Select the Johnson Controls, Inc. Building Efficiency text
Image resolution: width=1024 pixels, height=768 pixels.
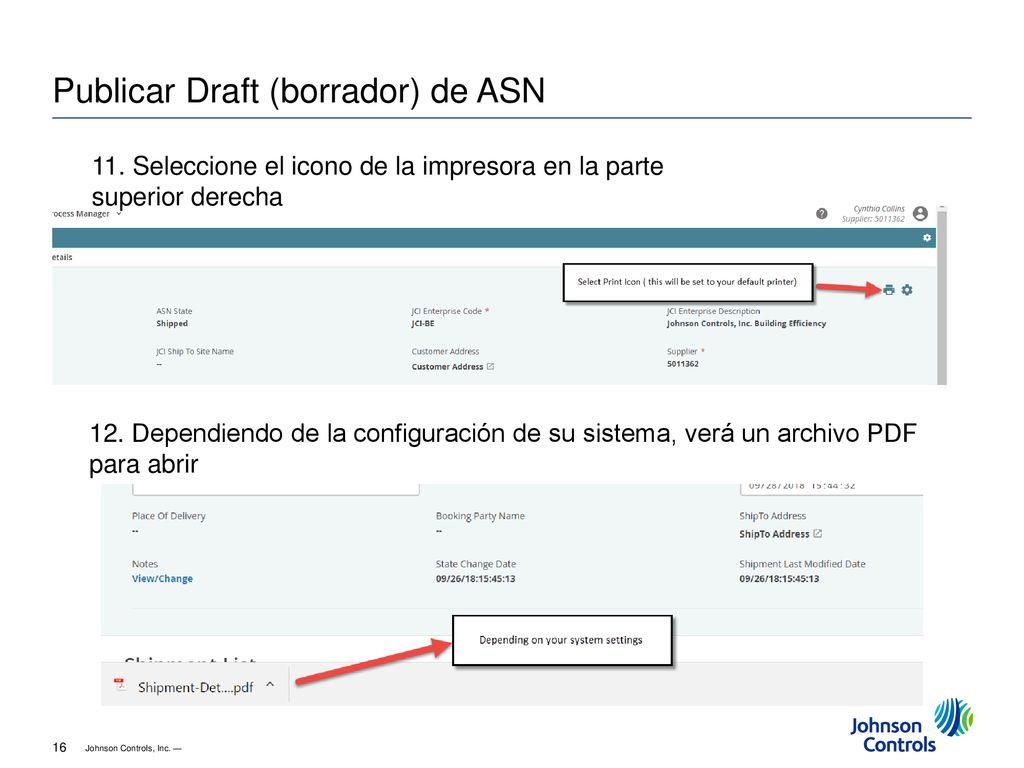746,323
